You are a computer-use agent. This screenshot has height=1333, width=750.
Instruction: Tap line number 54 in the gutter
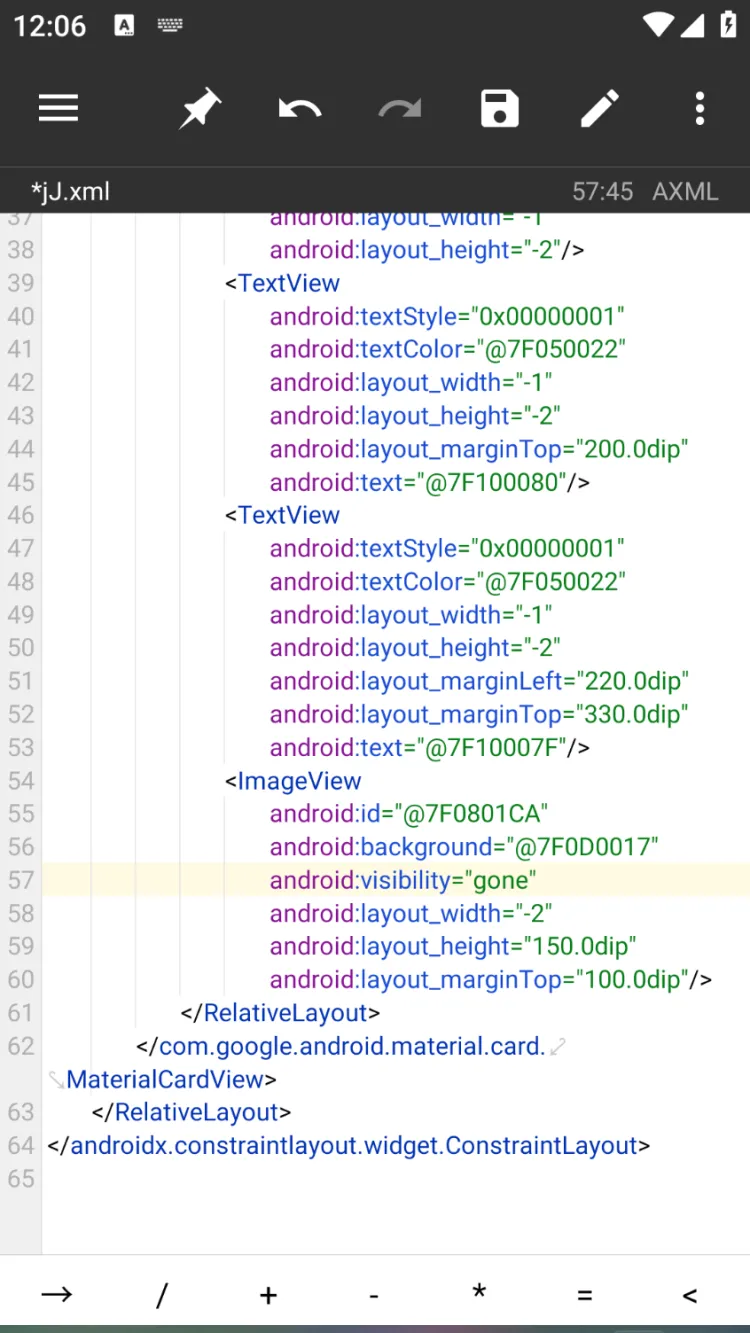coord(21,781)
